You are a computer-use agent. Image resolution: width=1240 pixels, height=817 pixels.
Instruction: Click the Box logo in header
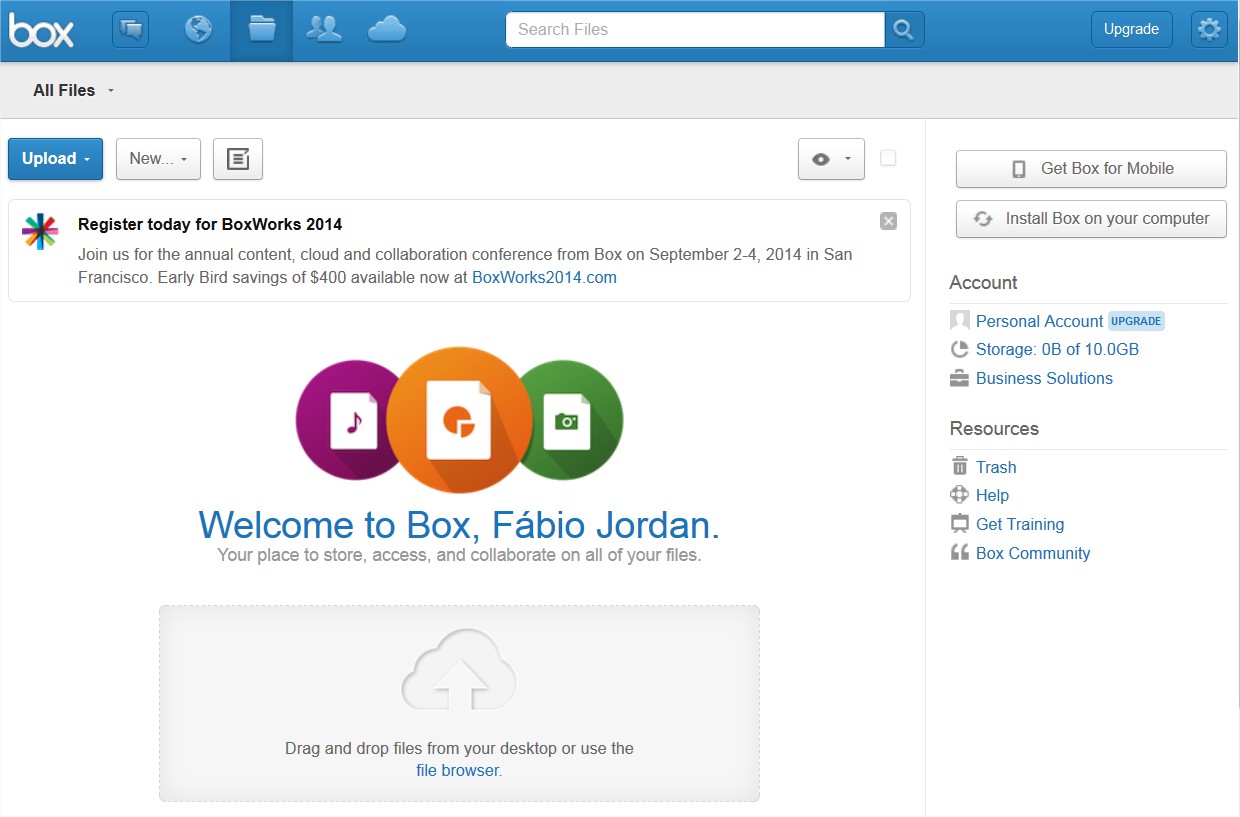click(x=41, y=31)
